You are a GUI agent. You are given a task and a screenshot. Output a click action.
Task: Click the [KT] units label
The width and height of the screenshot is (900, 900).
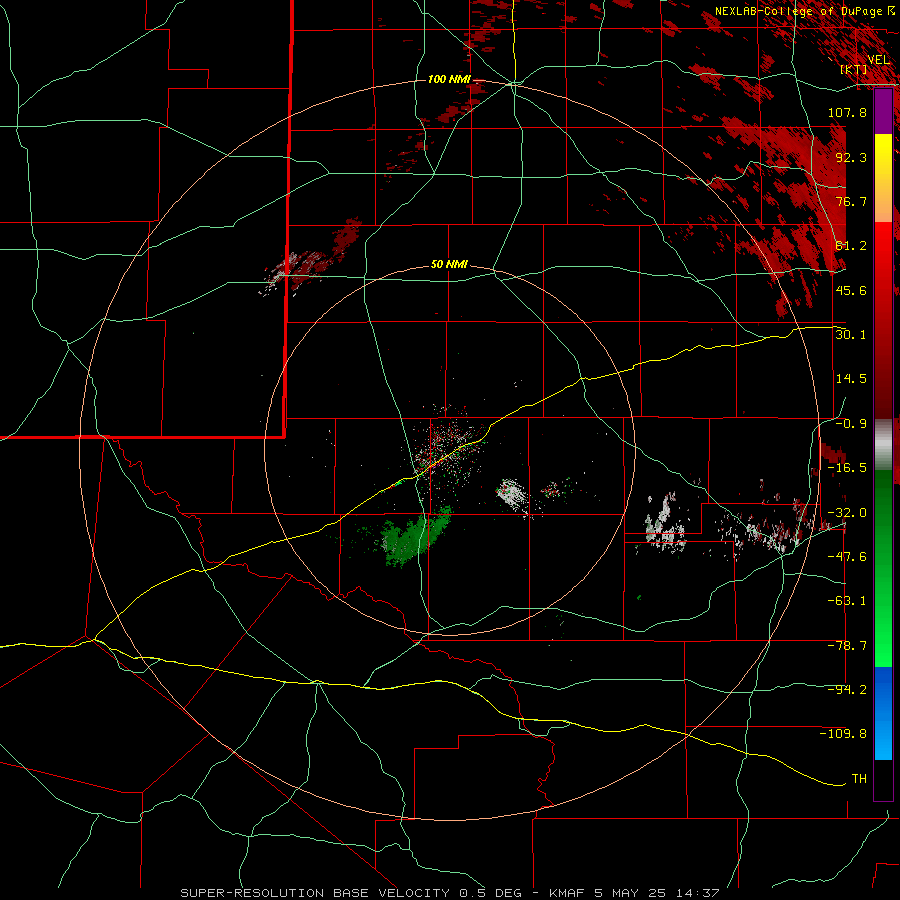pos(854,69)
